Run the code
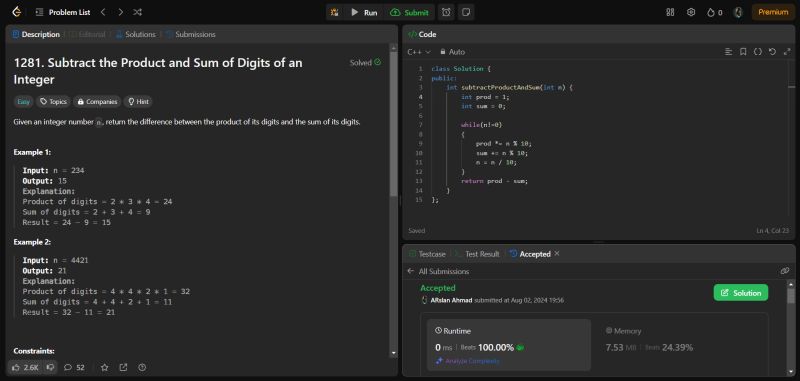The image size is (800, 381). [x=364, y=12]
